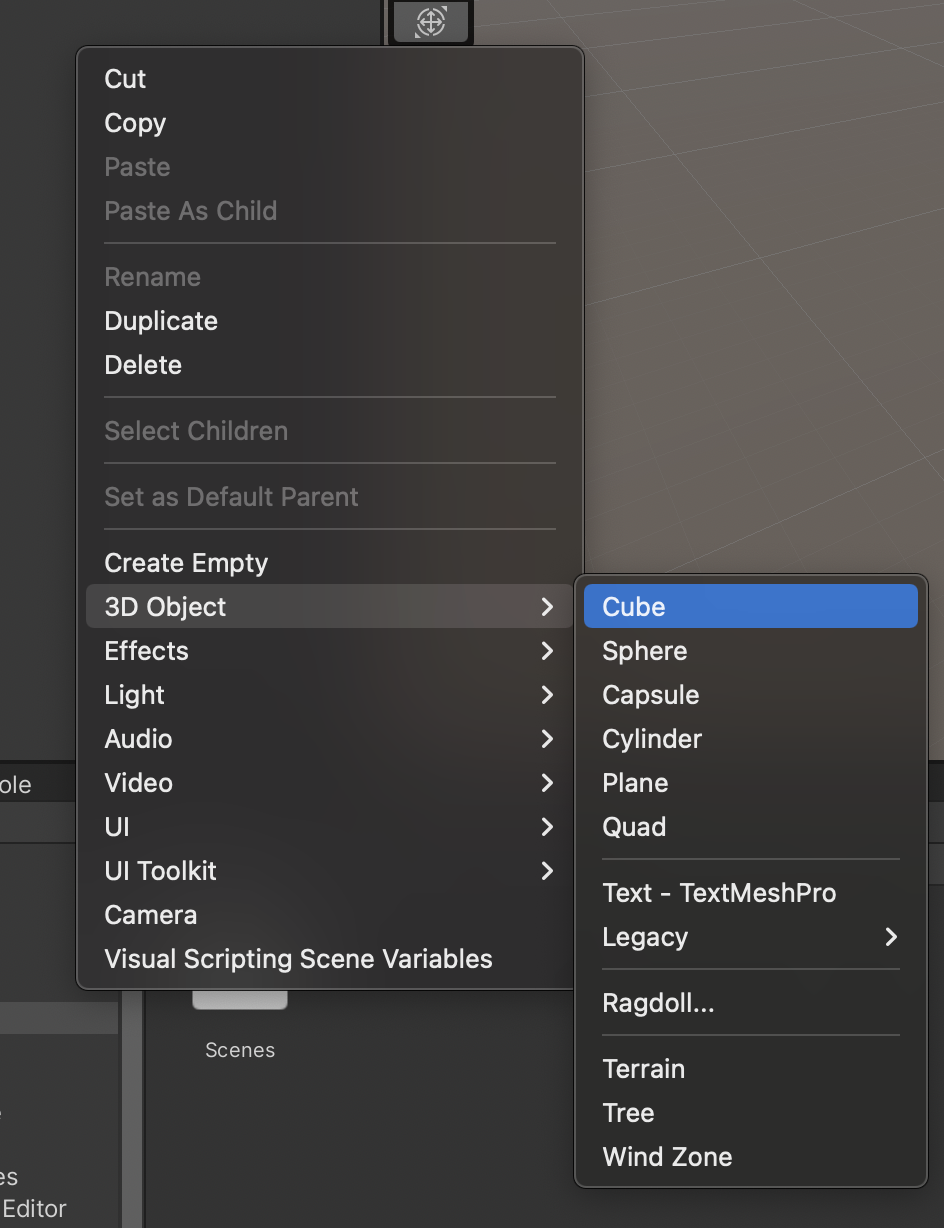This screenshot has height=1228, width=944.
Task: Click Create Empty in context menu
Action: pos(186,563)
